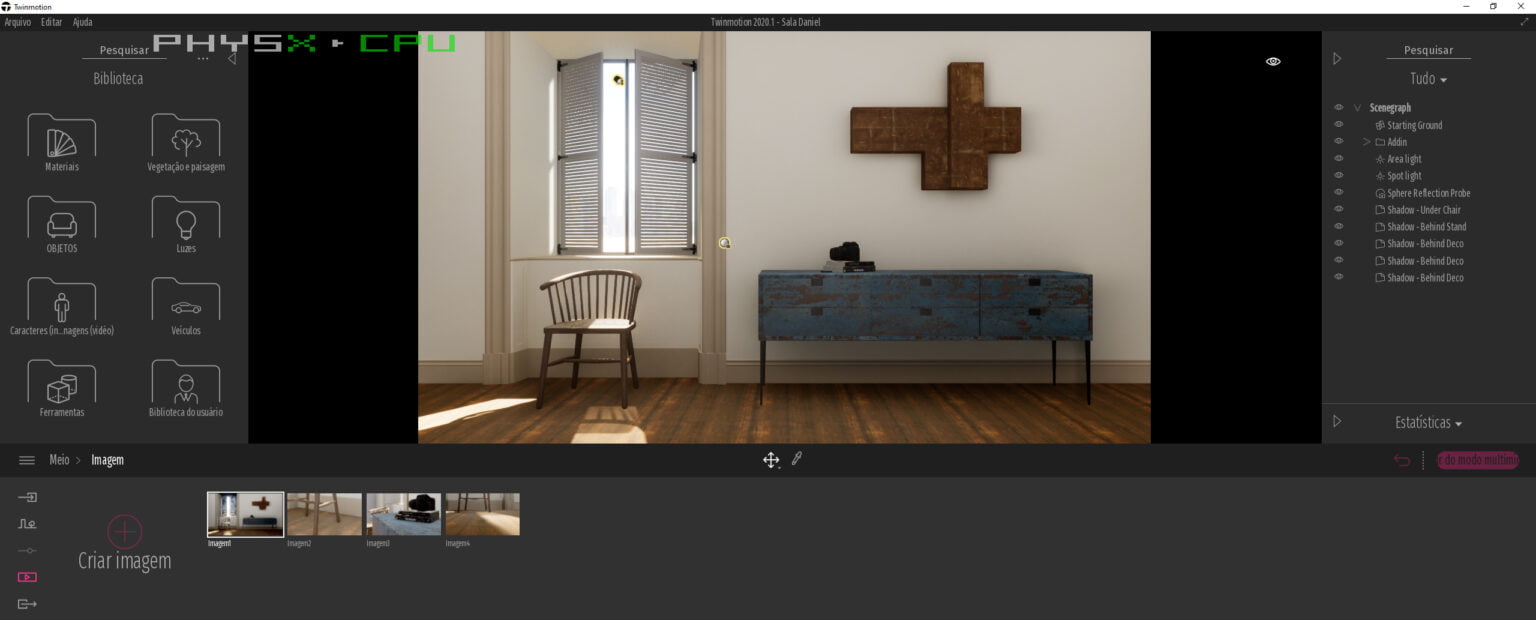Open the Arquivo menu

pyautogui.click(x=18, y=22)
